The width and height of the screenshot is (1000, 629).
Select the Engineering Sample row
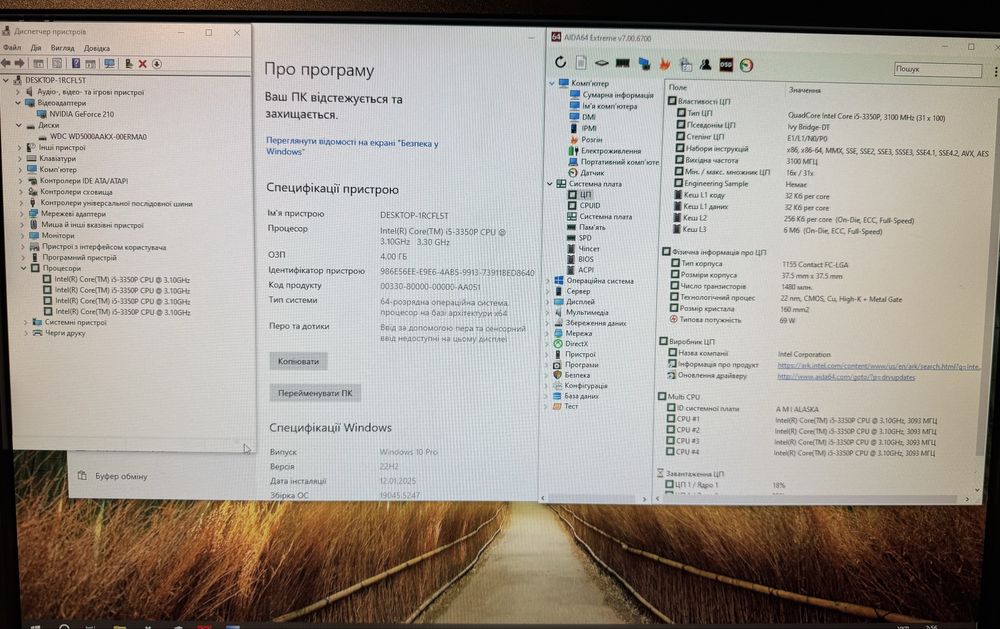pos(740,184)
